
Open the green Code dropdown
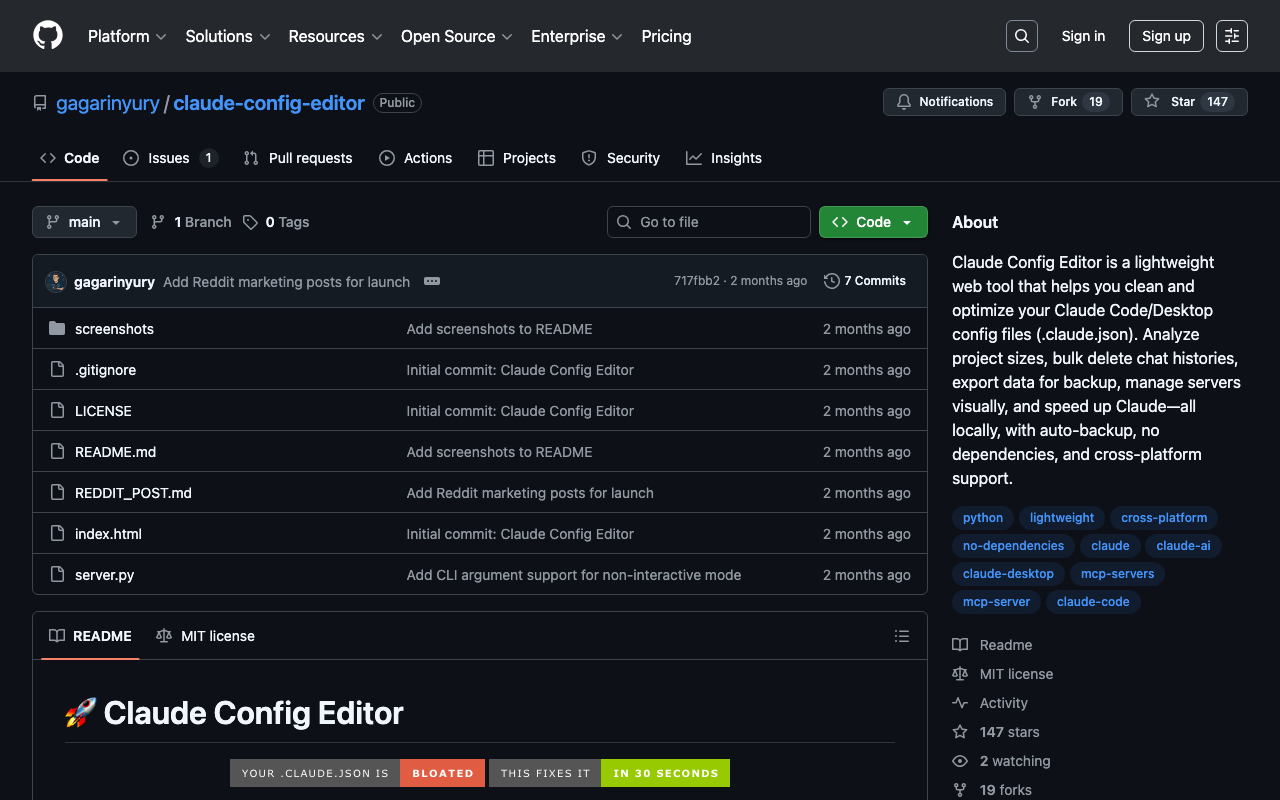pyautogui.click(x=872, y=222)
